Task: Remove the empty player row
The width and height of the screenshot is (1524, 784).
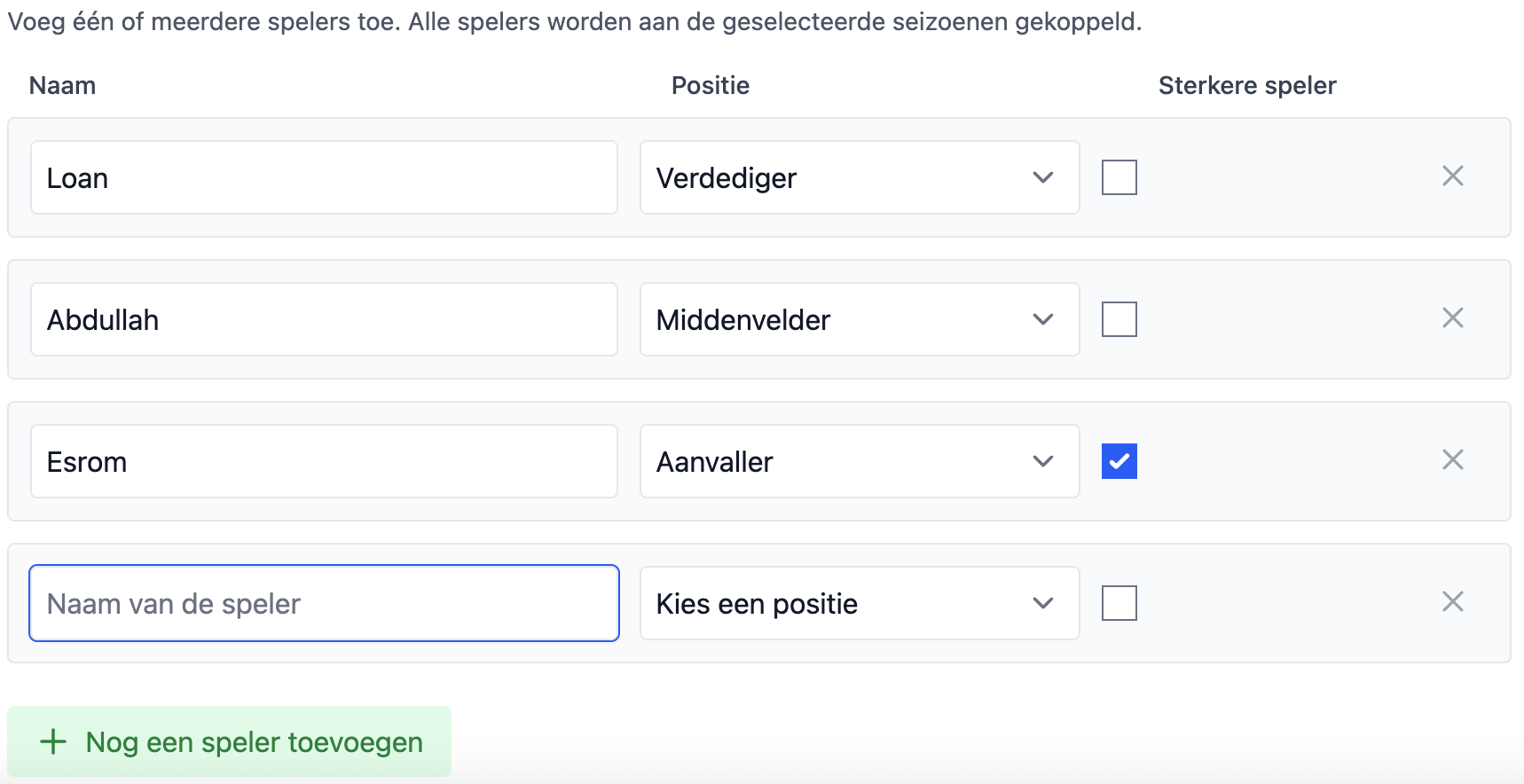Action: pos(1452,602)
